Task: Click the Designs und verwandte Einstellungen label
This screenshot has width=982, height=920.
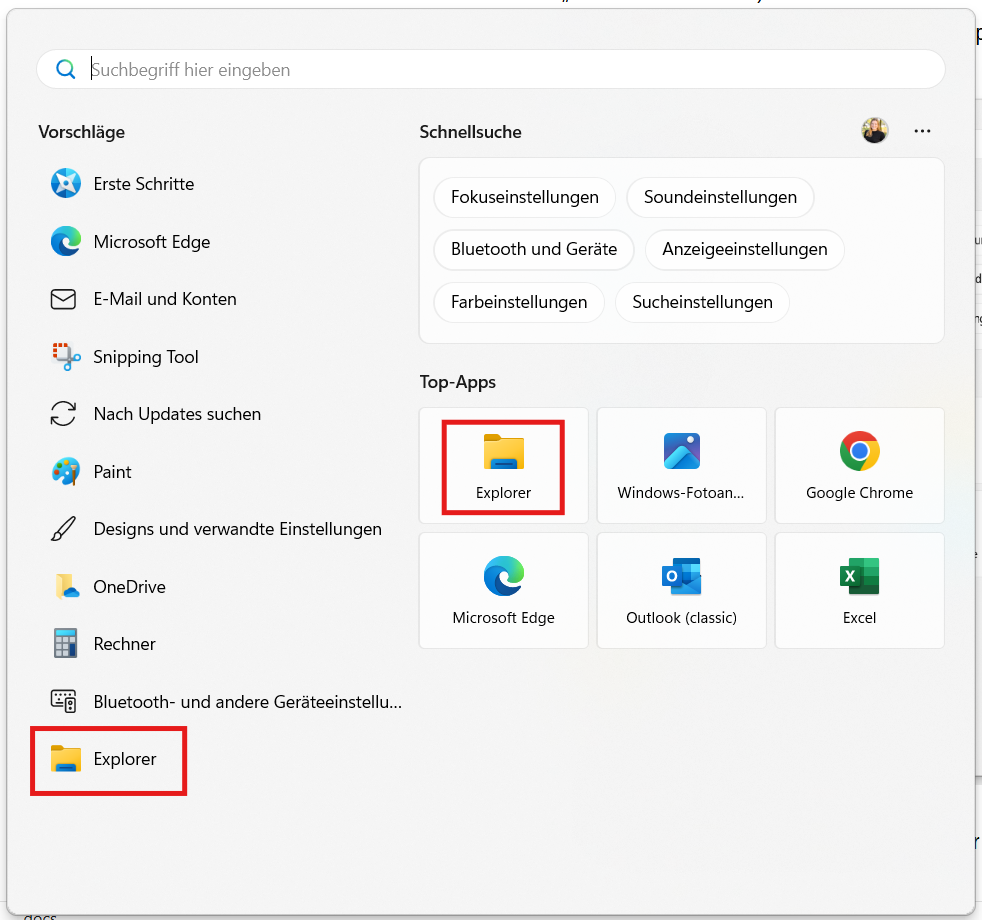Action: pos(237,529)
